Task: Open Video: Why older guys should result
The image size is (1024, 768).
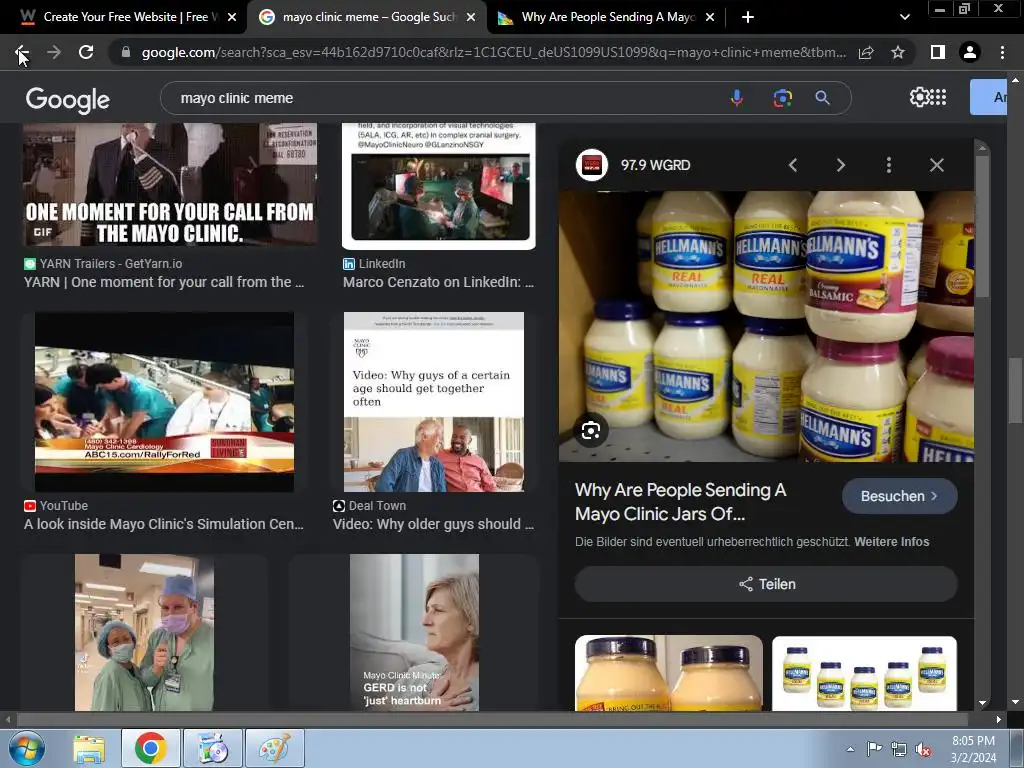Action: click(433, 524)
